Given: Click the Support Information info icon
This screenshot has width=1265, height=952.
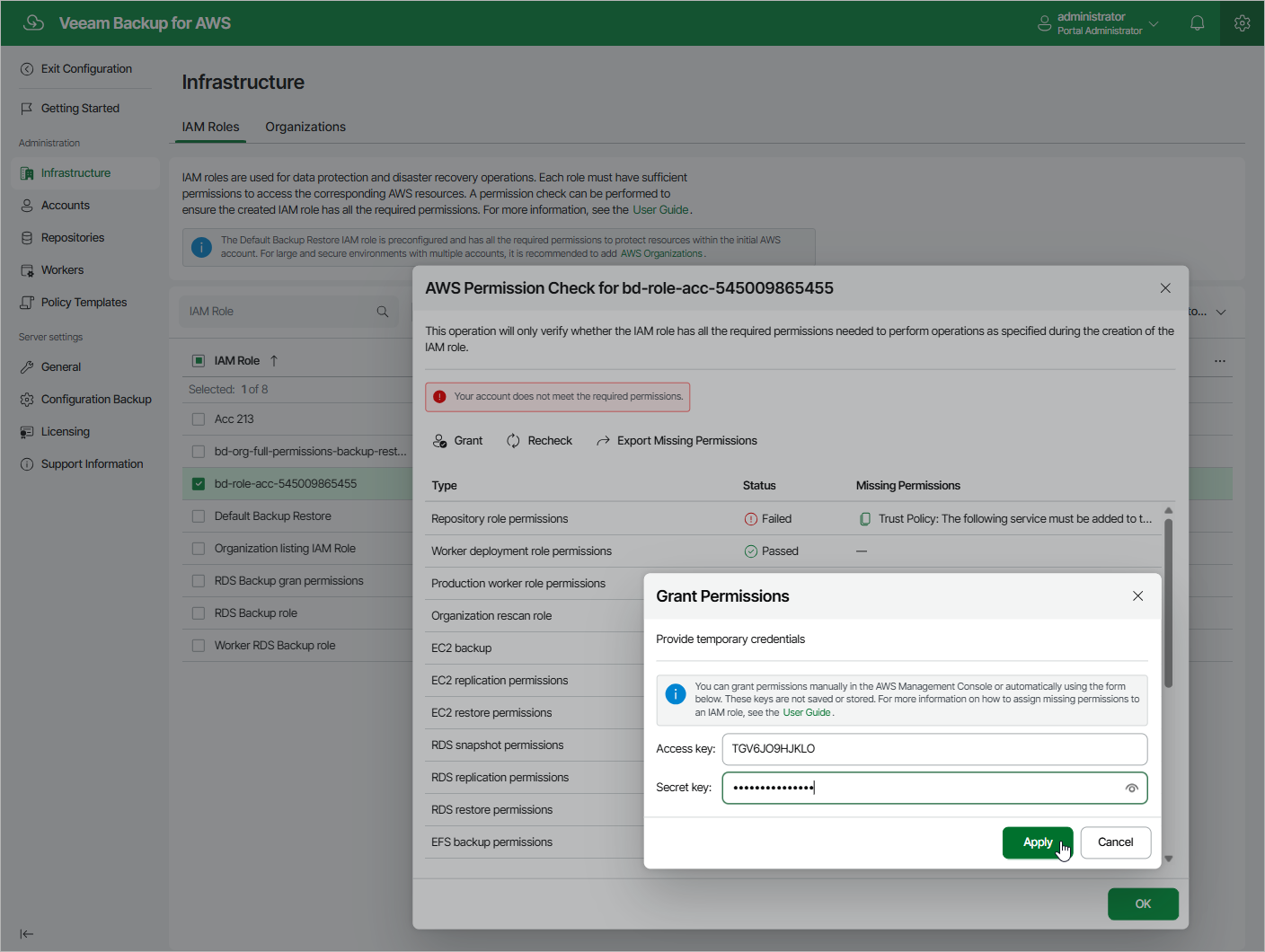Looking at the screenshot, I should [27, 464].
